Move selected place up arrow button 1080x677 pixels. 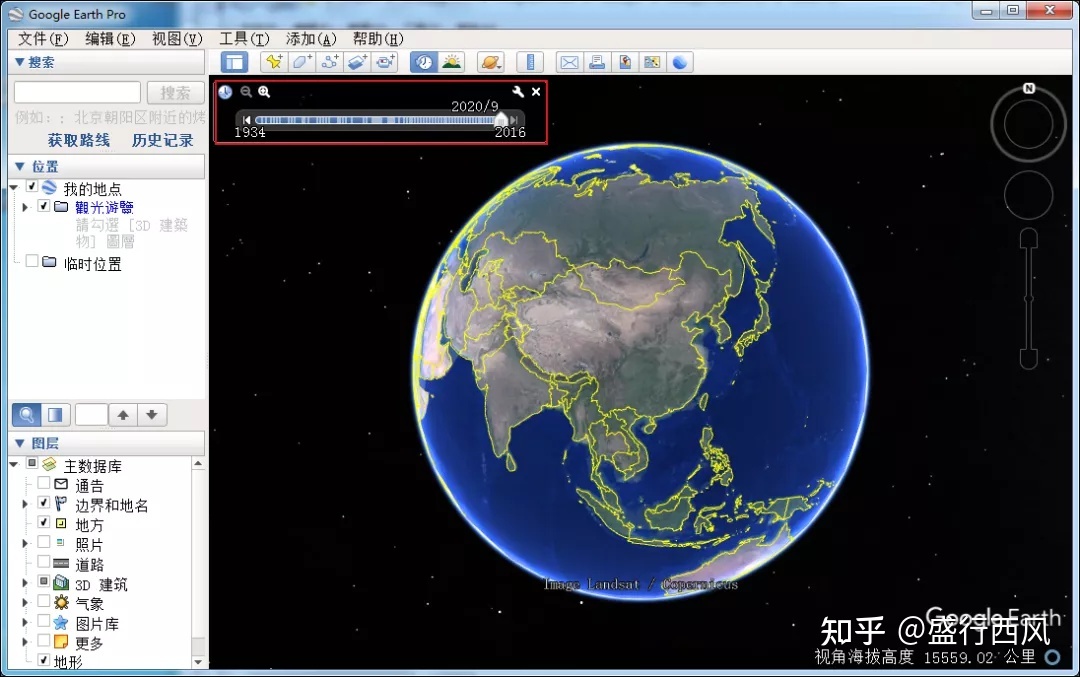tap(123, 415)
